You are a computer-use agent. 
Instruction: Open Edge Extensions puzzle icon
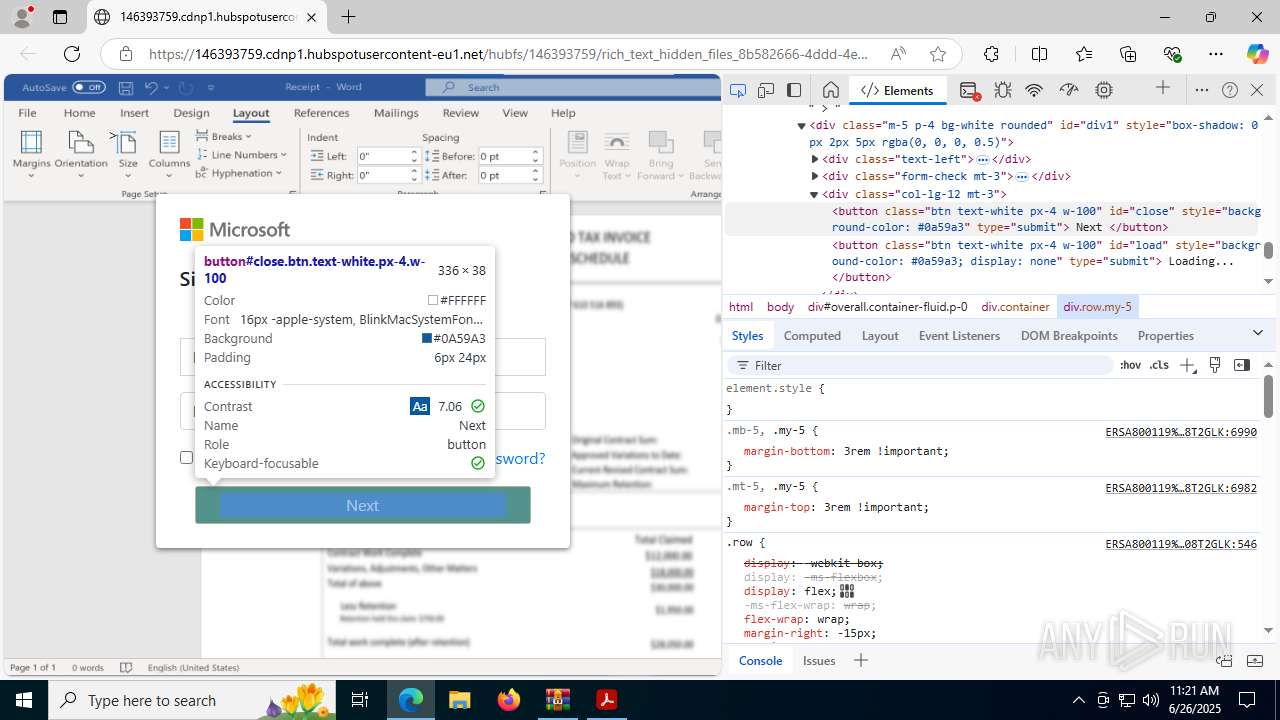(x=991, y=54)
